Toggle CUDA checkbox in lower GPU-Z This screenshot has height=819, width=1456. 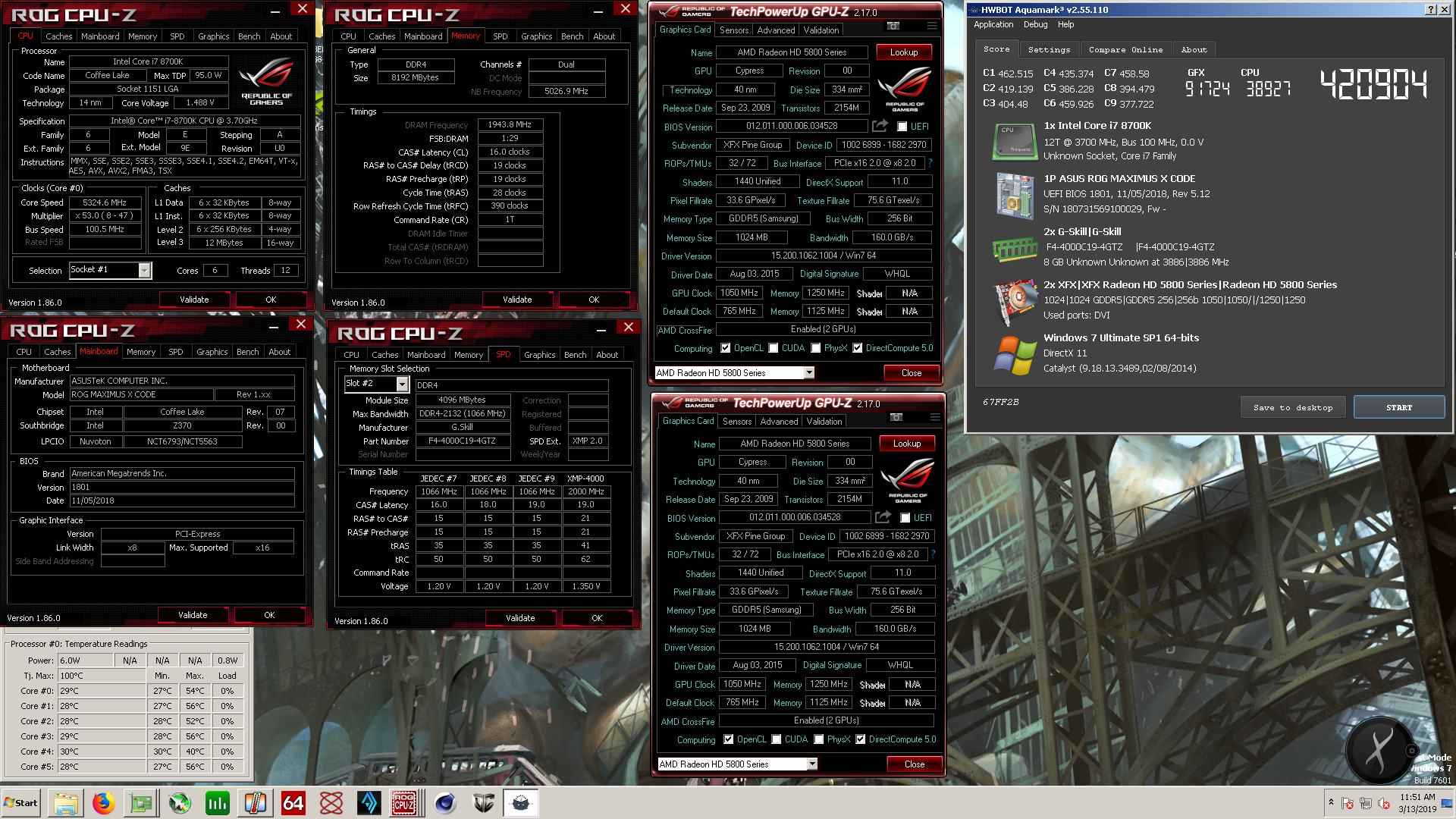click(777, 739)
